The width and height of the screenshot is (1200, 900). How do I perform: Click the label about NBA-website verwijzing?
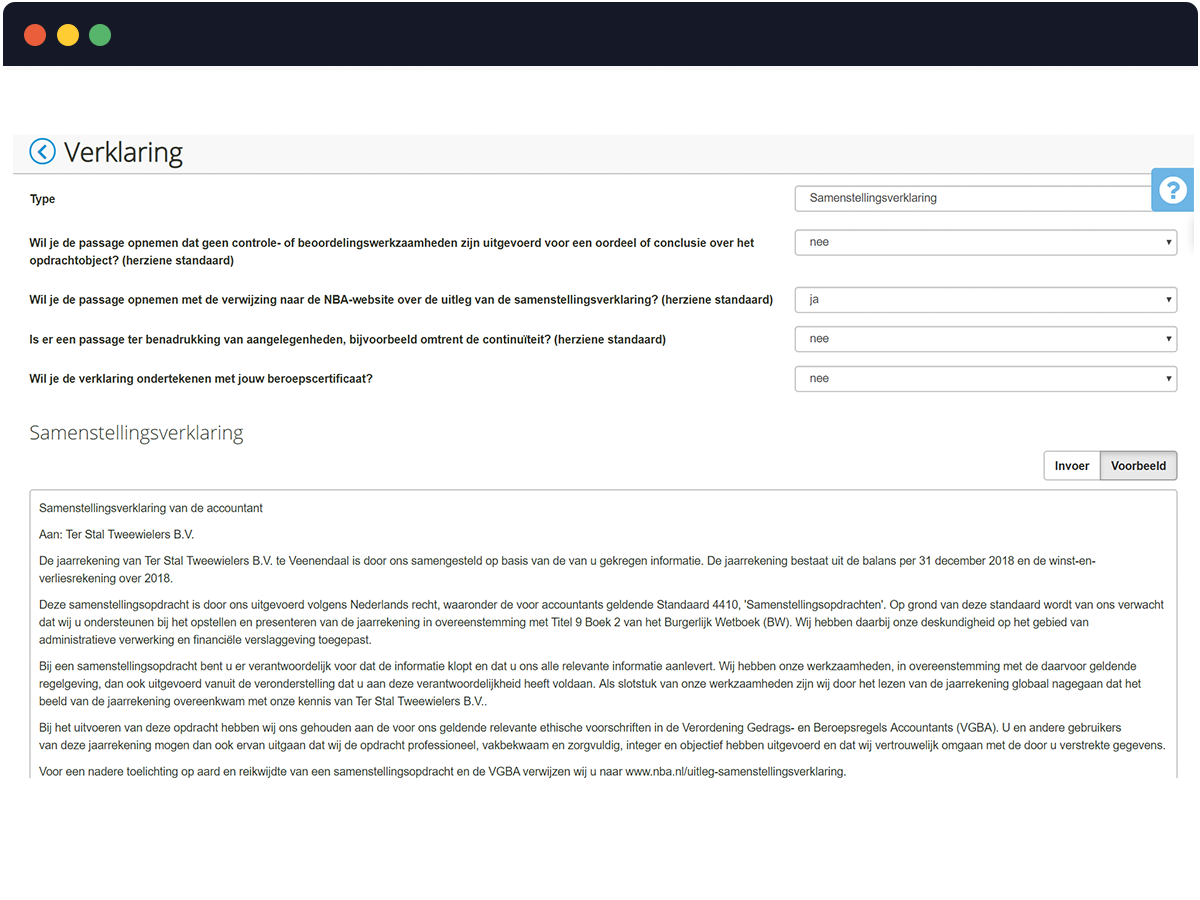pos(401,300)
